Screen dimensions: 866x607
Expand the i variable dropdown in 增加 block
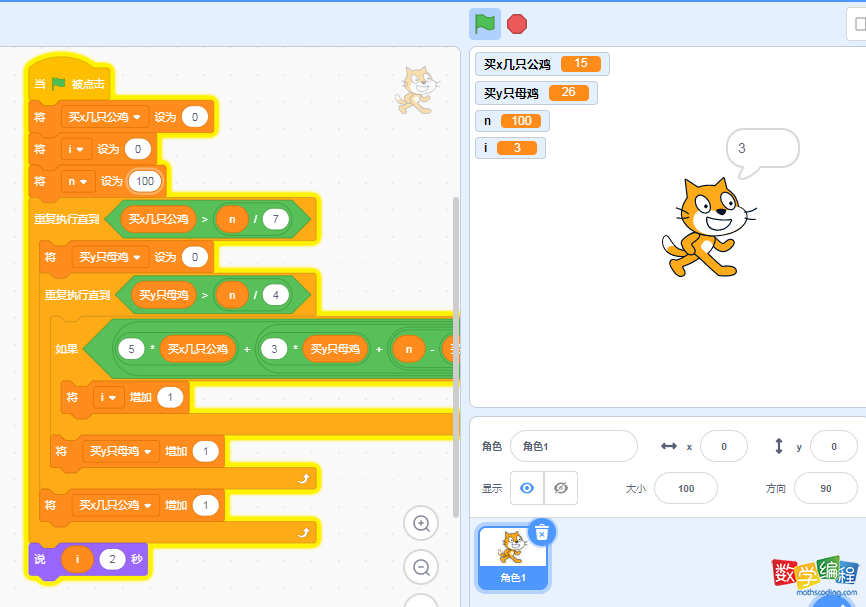pyautogui.click(x=108, y=398)
